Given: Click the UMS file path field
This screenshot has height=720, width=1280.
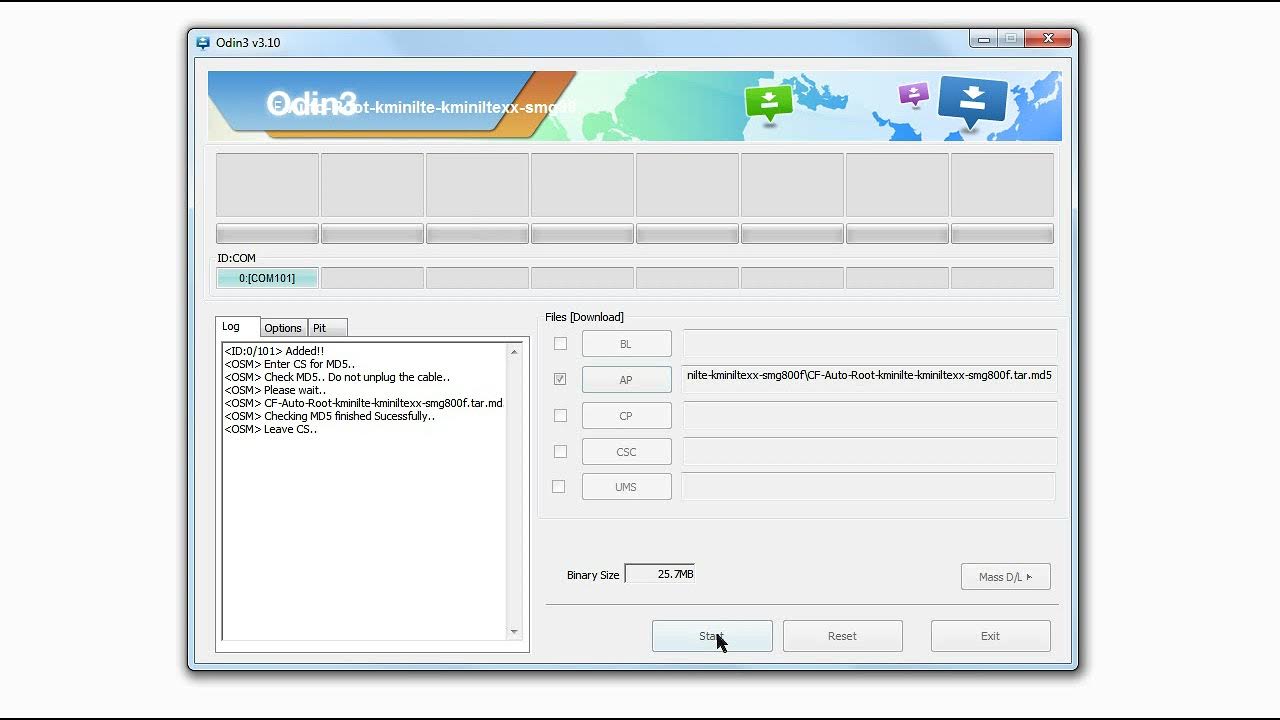Looking at the screenshot, I should point(868,487).
